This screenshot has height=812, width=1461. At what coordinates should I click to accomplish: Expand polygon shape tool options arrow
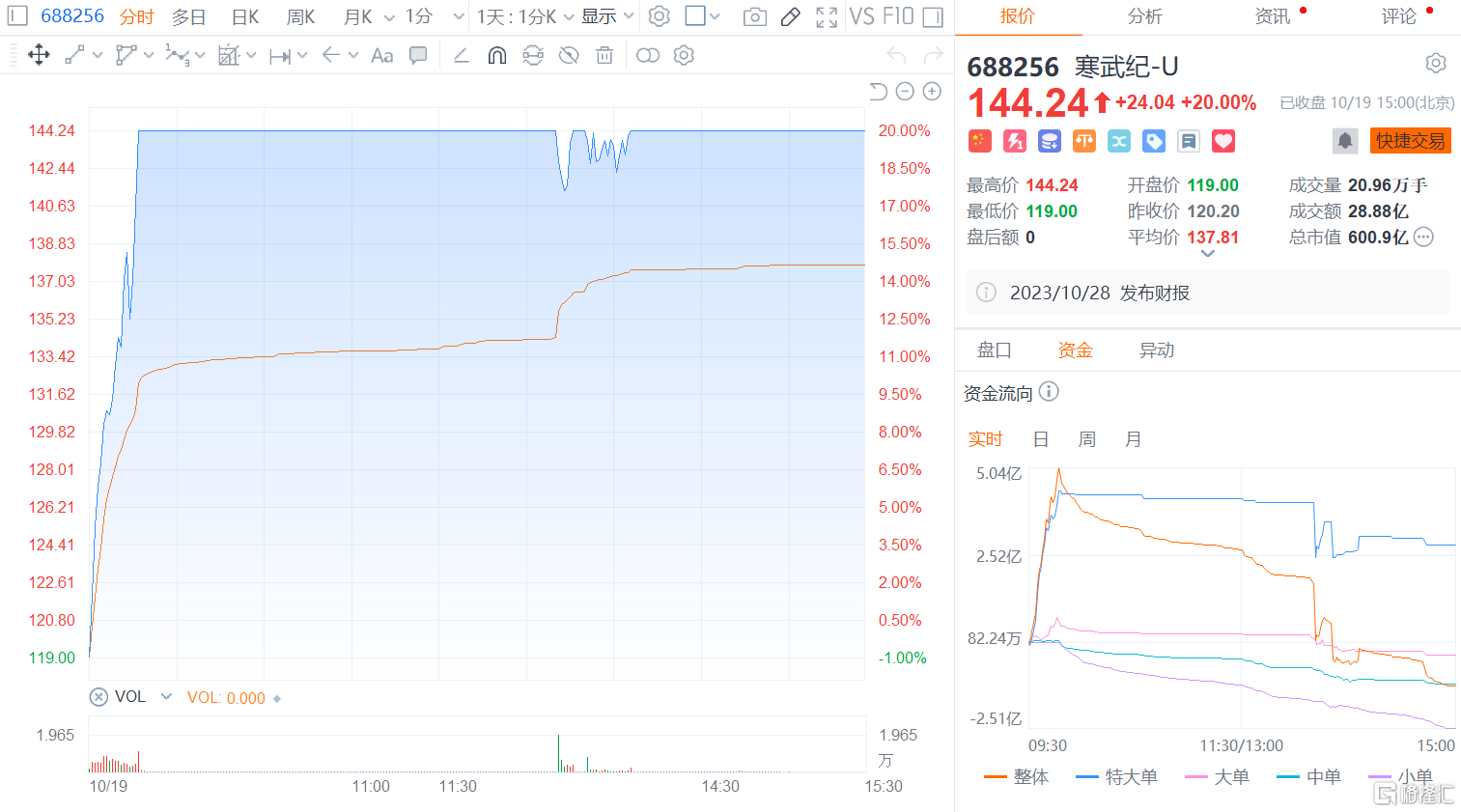point(149,56)
